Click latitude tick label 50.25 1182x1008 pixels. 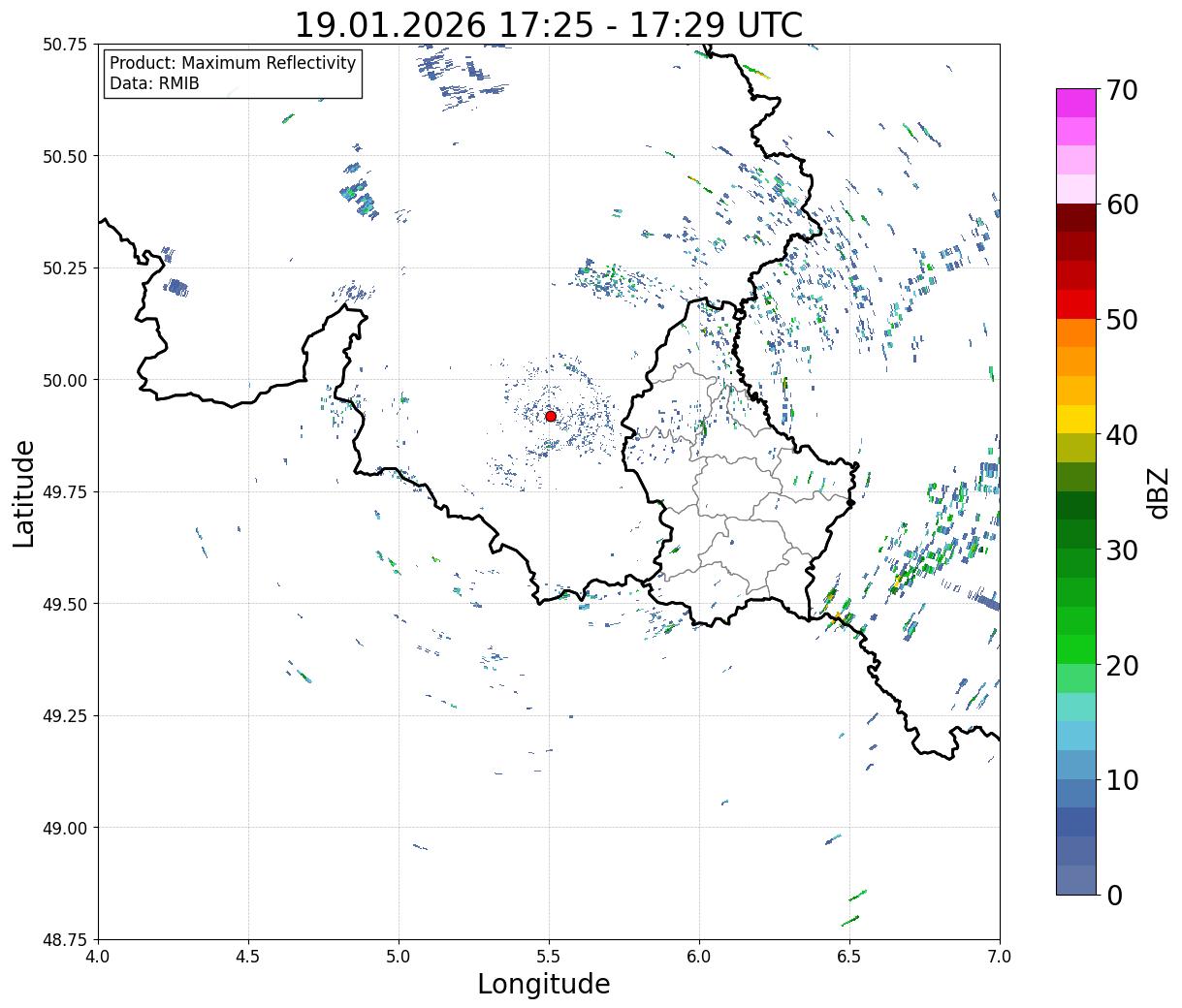click(65, 268)
